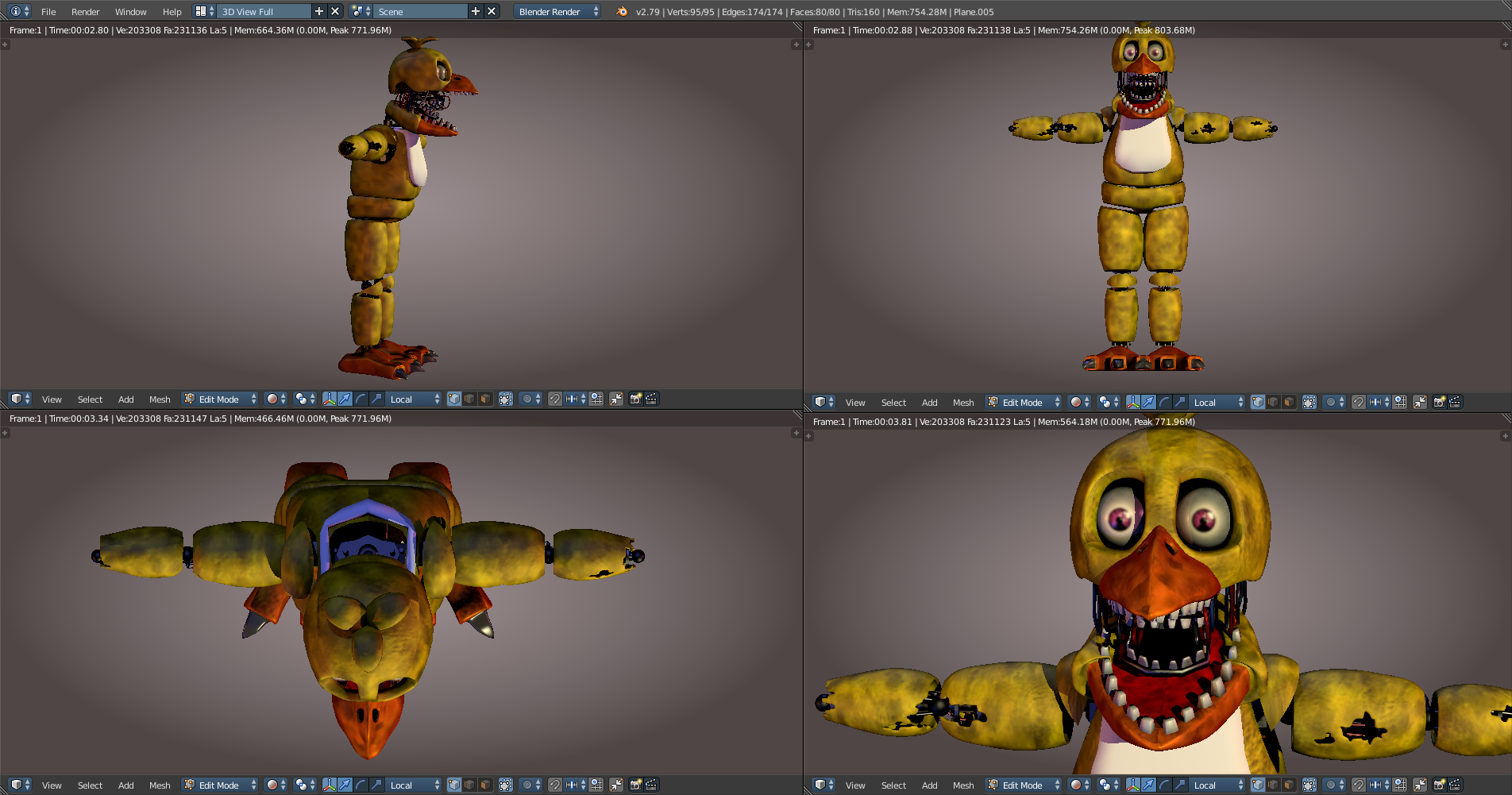This screenshot has height=795, width=1512.
Task: Click Add in the side-view viewport header
Action: coord(125,399)
